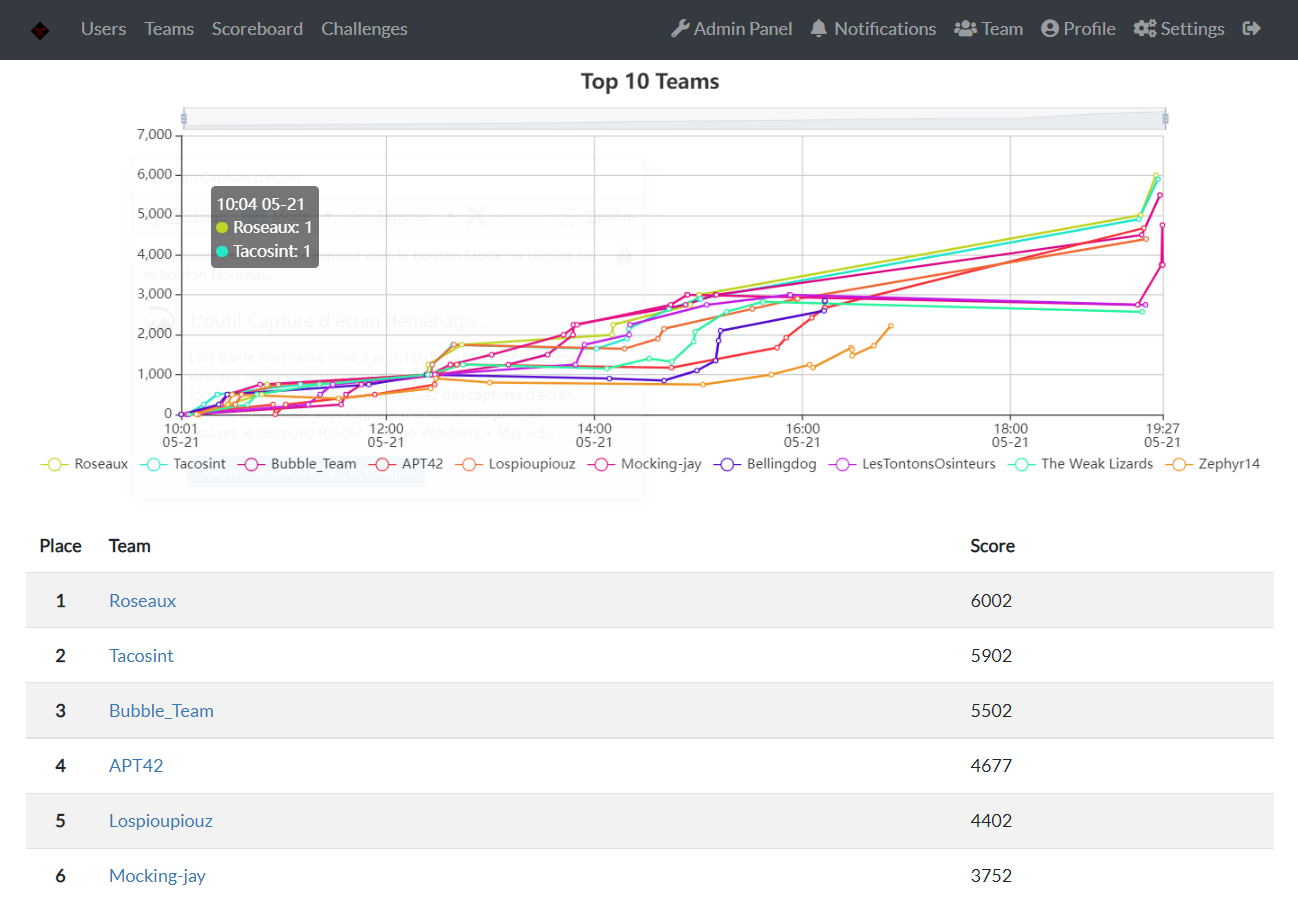The width and height of the screenshot is (1298, 901).
Task: Open the Users page
Action: click(x=104, y=29)
